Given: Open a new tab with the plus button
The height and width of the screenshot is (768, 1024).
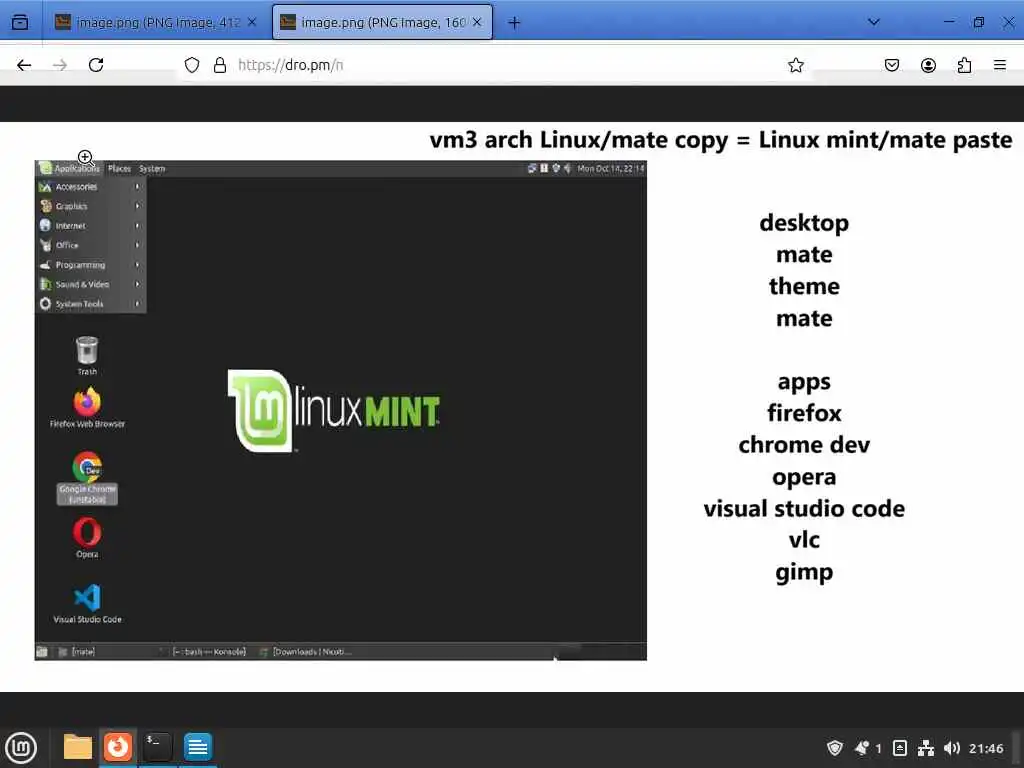Looking at the screenshot, I should 514,23.
